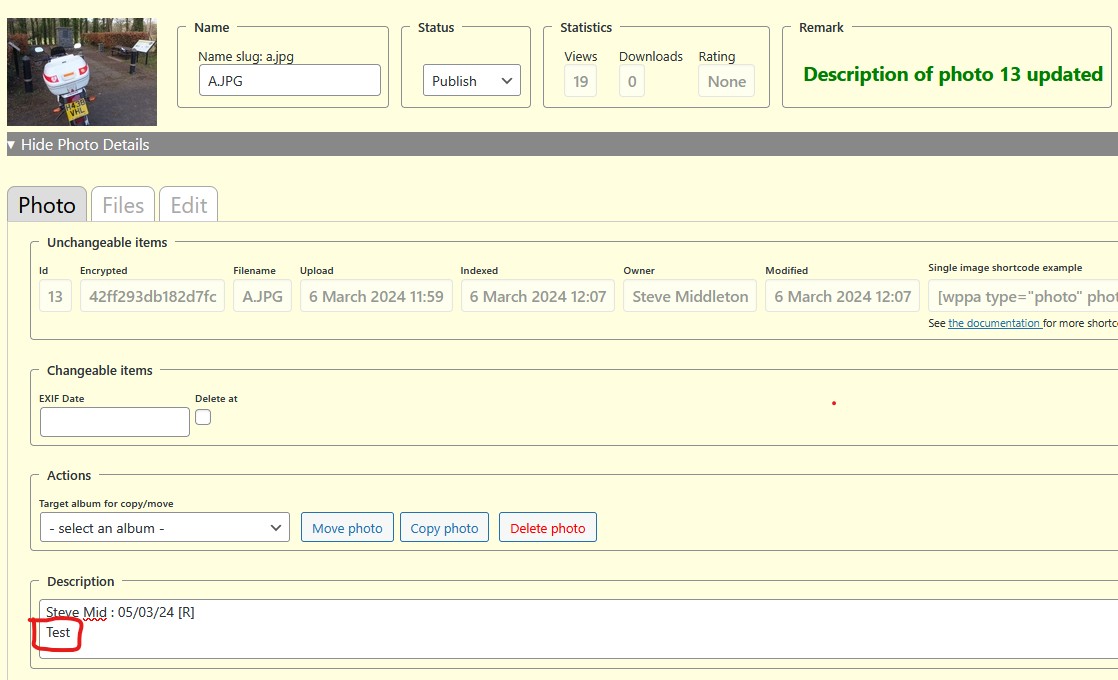Click the Views count box
Screen dimensions: 1118x680
point(580,82)
